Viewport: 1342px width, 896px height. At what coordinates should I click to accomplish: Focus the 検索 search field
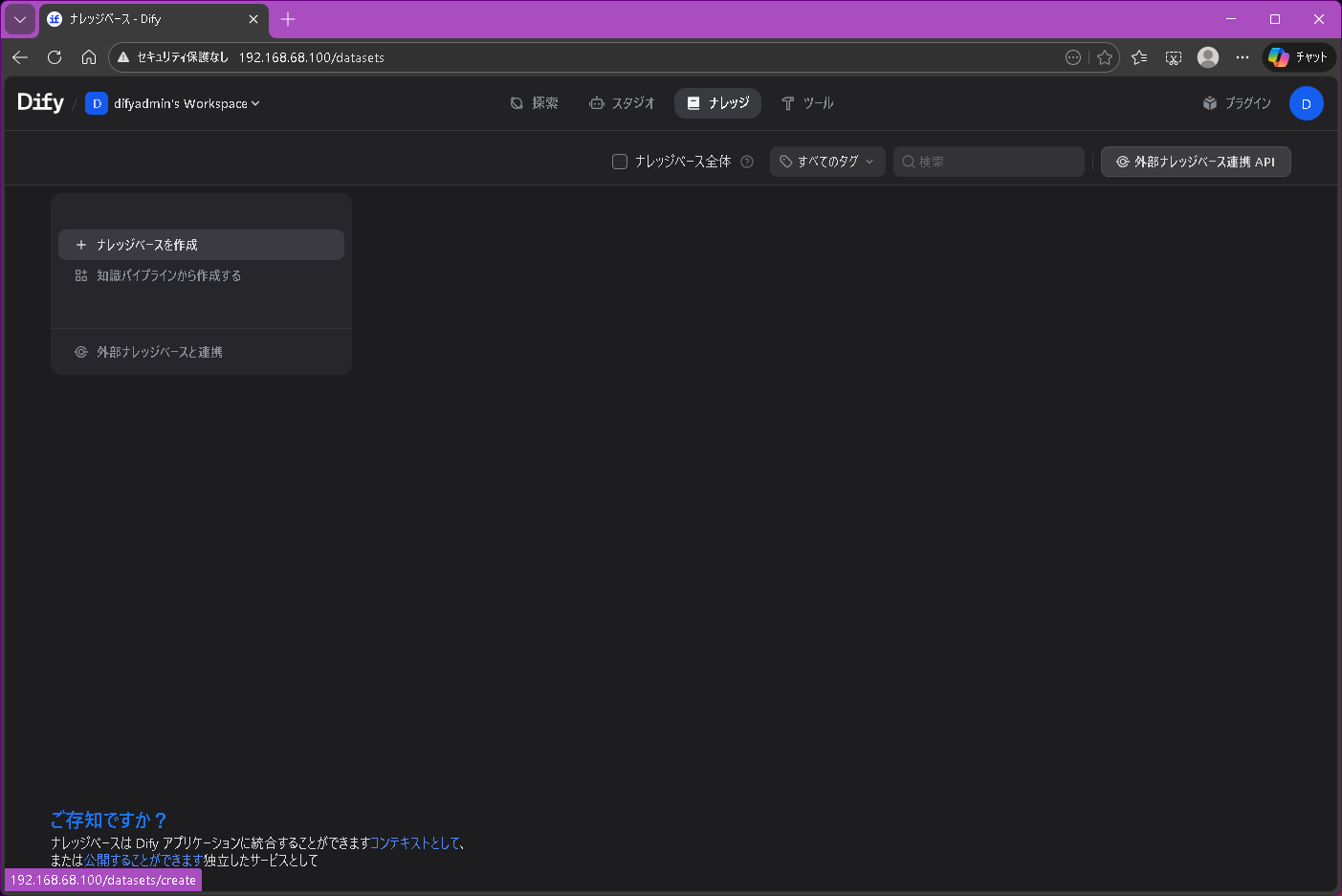pyautogui.click(x=989, y=162)
